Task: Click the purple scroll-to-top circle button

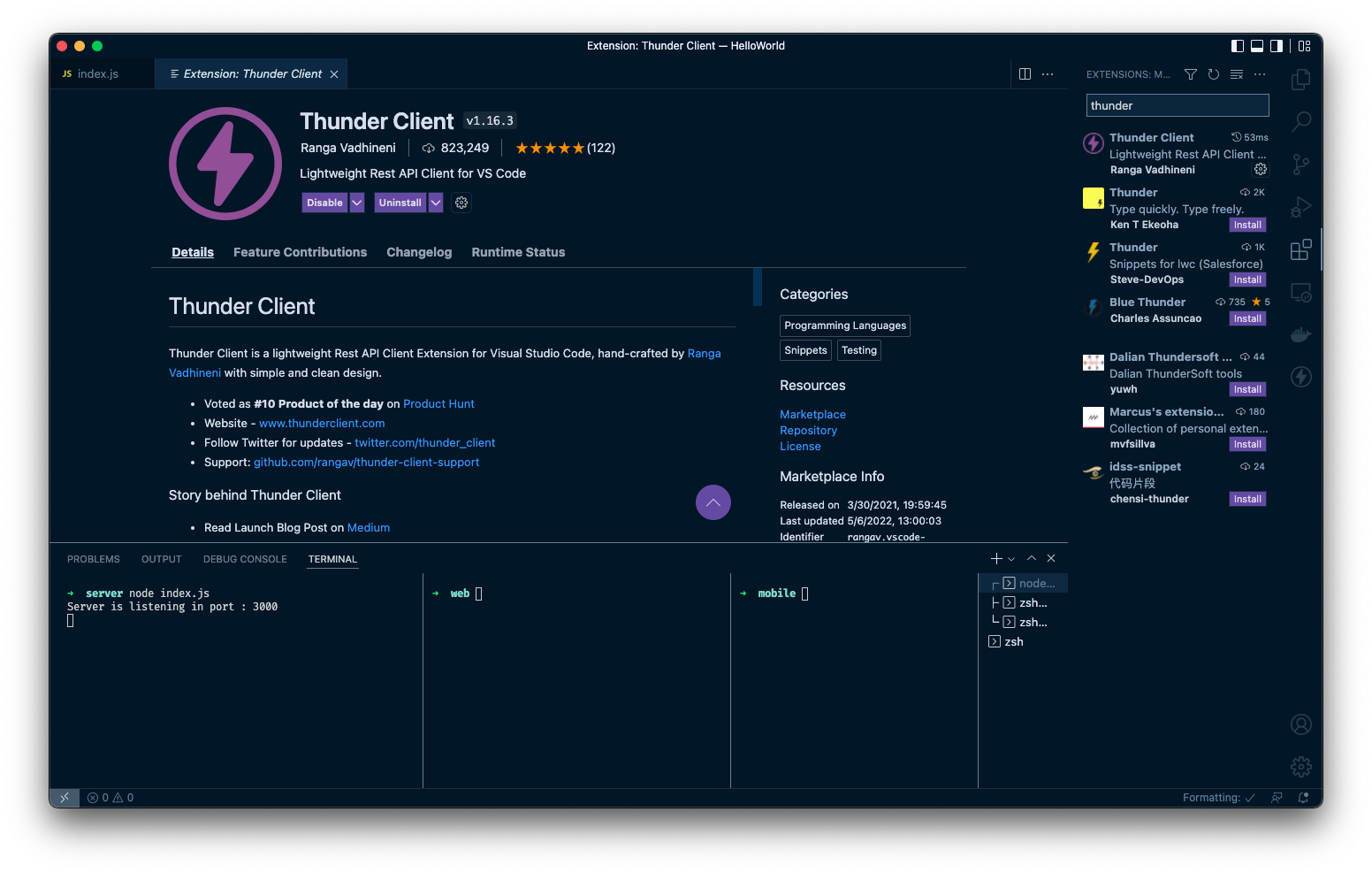Action: pos(713,502)
